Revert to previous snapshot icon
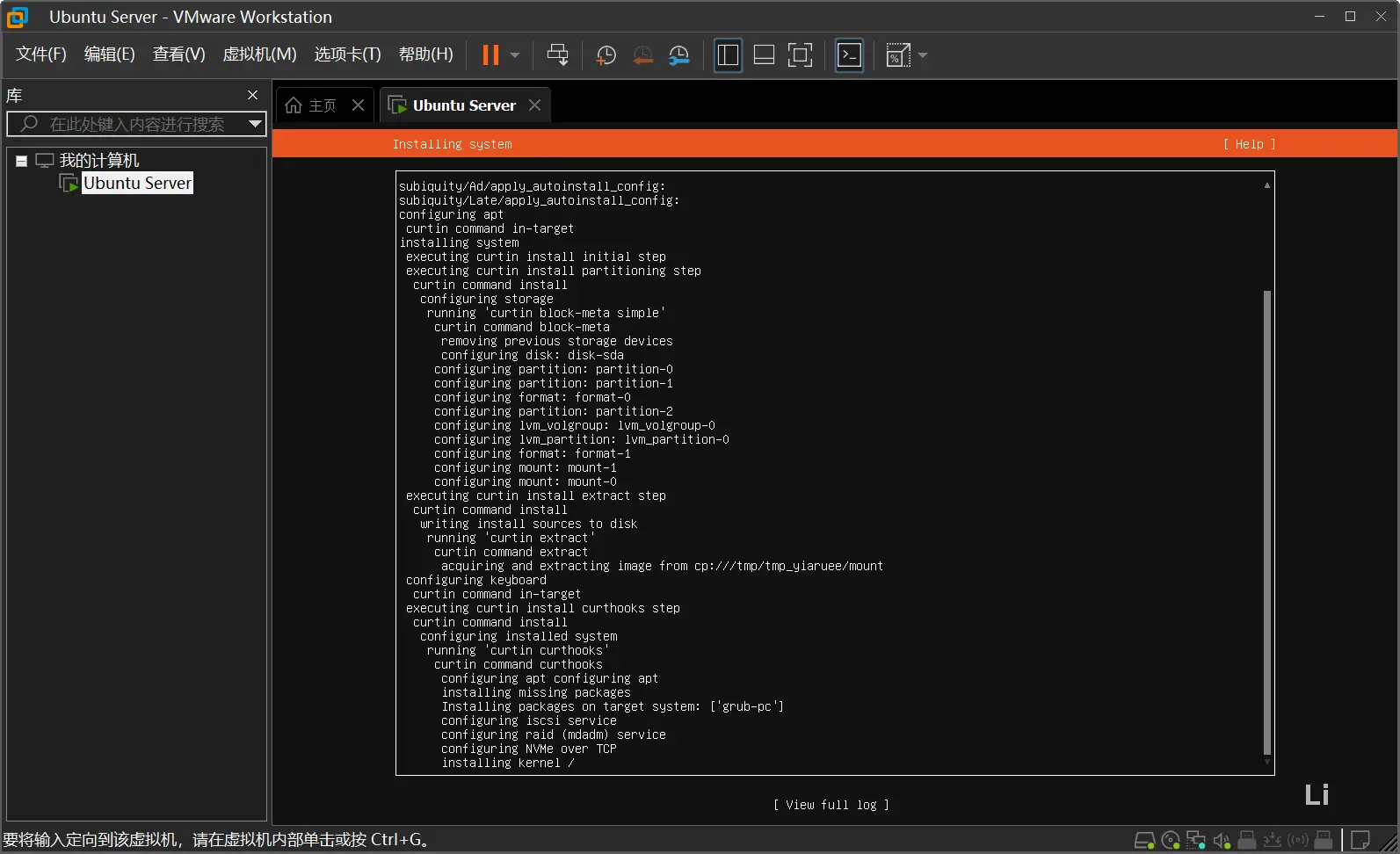This screenshot has height=854, width=1400. [x=643, y=55]
